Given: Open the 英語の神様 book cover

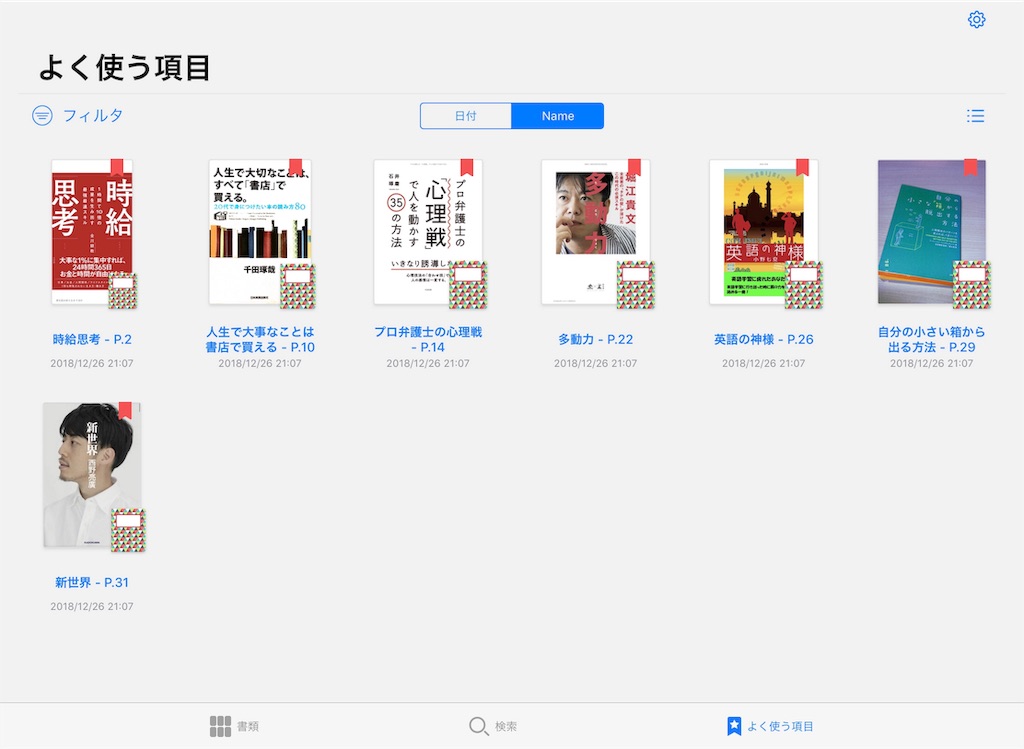Looking at the screenshot, I should tap(763, 232).
